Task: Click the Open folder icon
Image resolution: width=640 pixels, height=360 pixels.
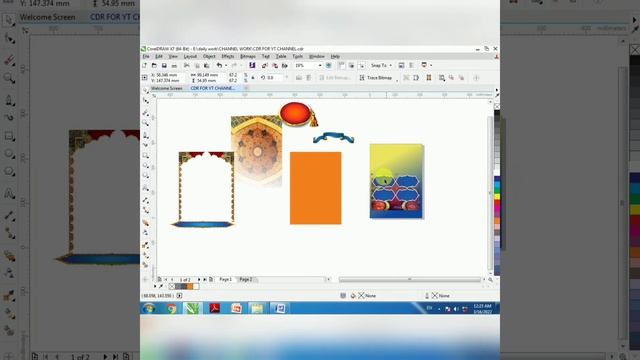Action: coord(154,65)
